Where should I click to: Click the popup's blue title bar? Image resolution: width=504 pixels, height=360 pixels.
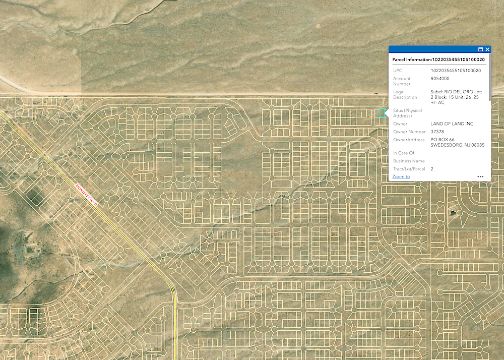[433, 49]
